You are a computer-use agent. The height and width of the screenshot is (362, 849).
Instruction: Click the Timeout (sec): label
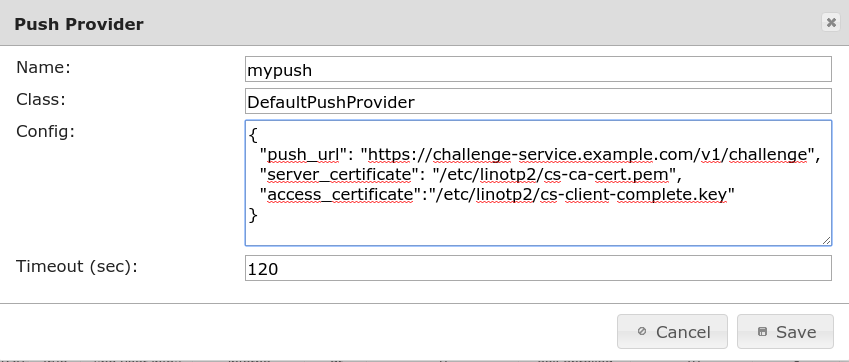point(77,266)
